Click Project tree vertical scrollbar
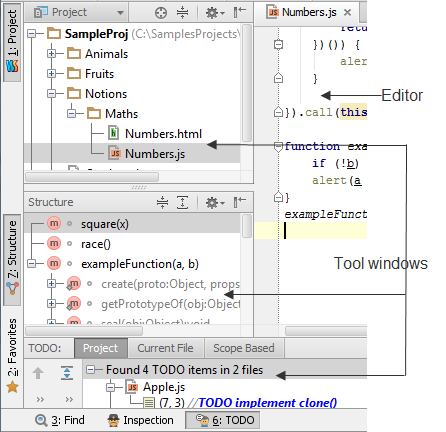The image size is (446, 432). click(247, 83)
